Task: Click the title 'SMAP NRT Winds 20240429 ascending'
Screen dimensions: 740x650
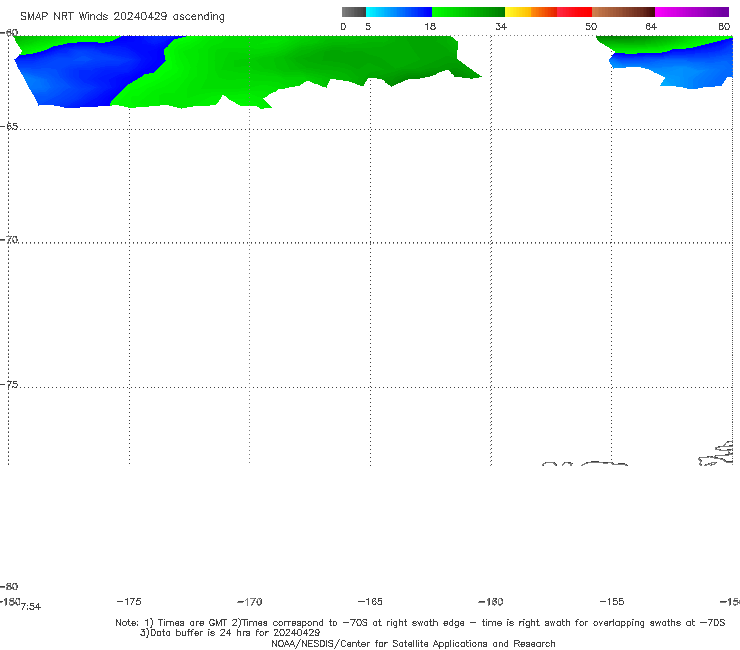Action: click(x=122, y=16)
